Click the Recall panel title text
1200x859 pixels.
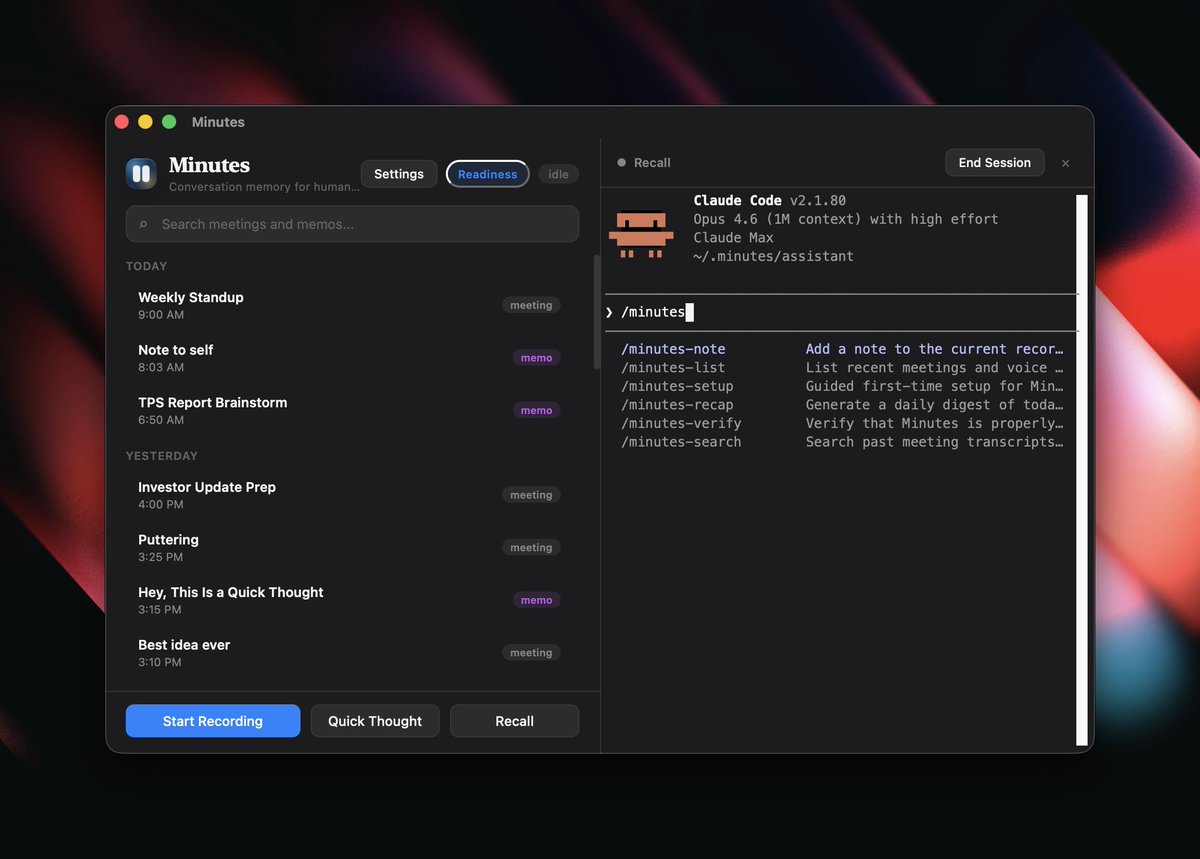coord(652,163)
